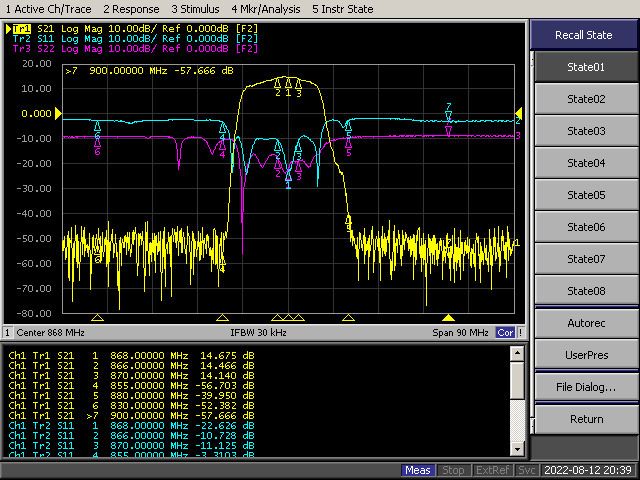Click the marker table scrollbar thumb
The width and height of the screenshot is (640, 480).
coord(517,380)
